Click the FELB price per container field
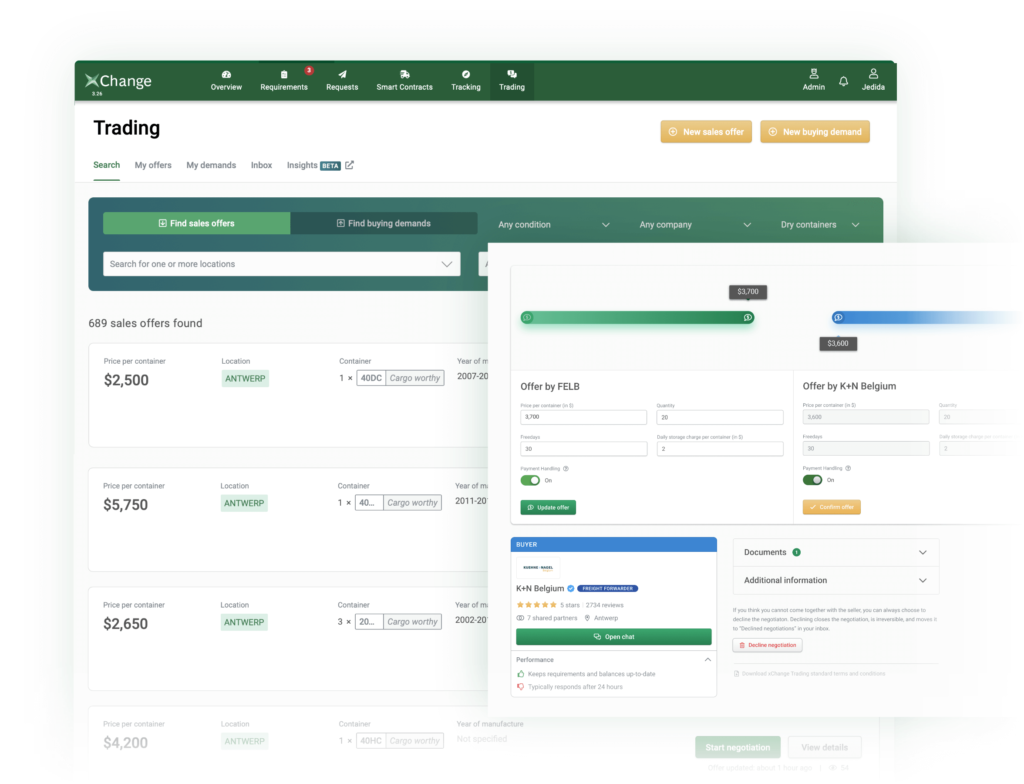Image resolution: width=1024 pixels, height=784 pixels. [583, 417]
